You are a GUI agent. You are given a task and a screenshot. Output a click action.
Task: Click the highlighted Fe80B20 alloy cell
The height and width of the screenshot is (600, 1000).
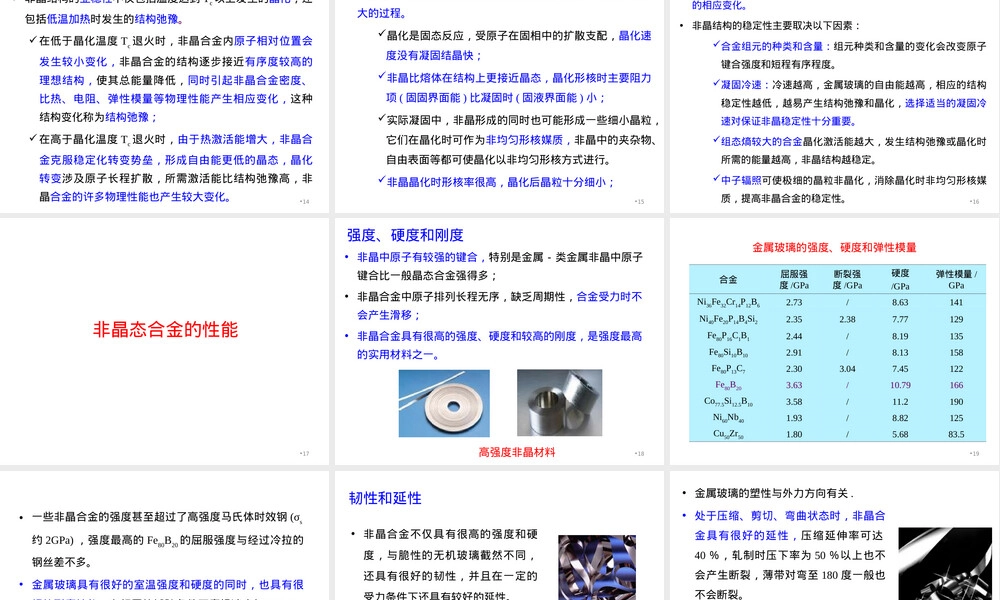coord(728,385)
